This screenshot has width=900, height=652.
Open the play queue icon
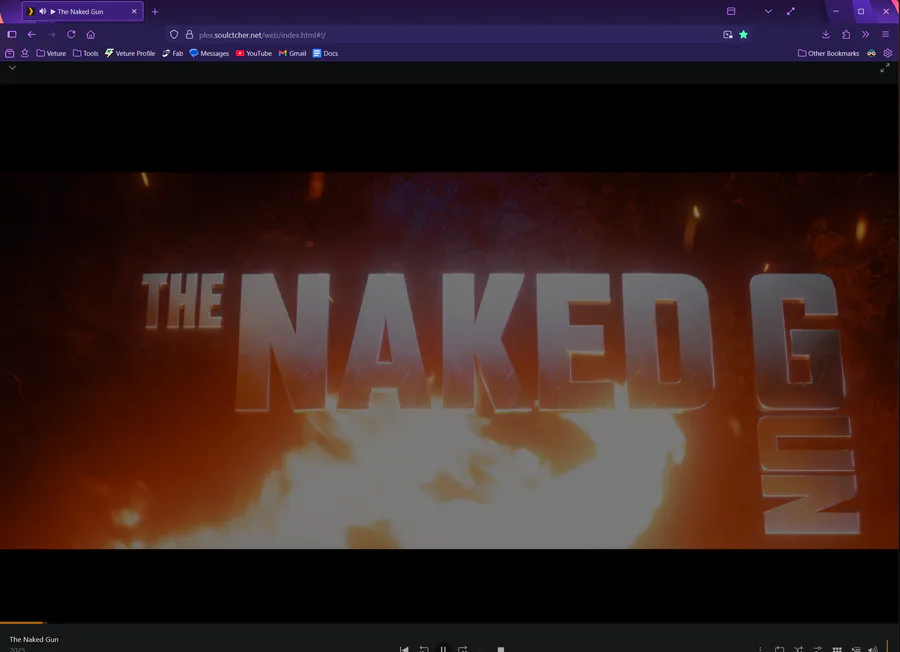point(856,649)
